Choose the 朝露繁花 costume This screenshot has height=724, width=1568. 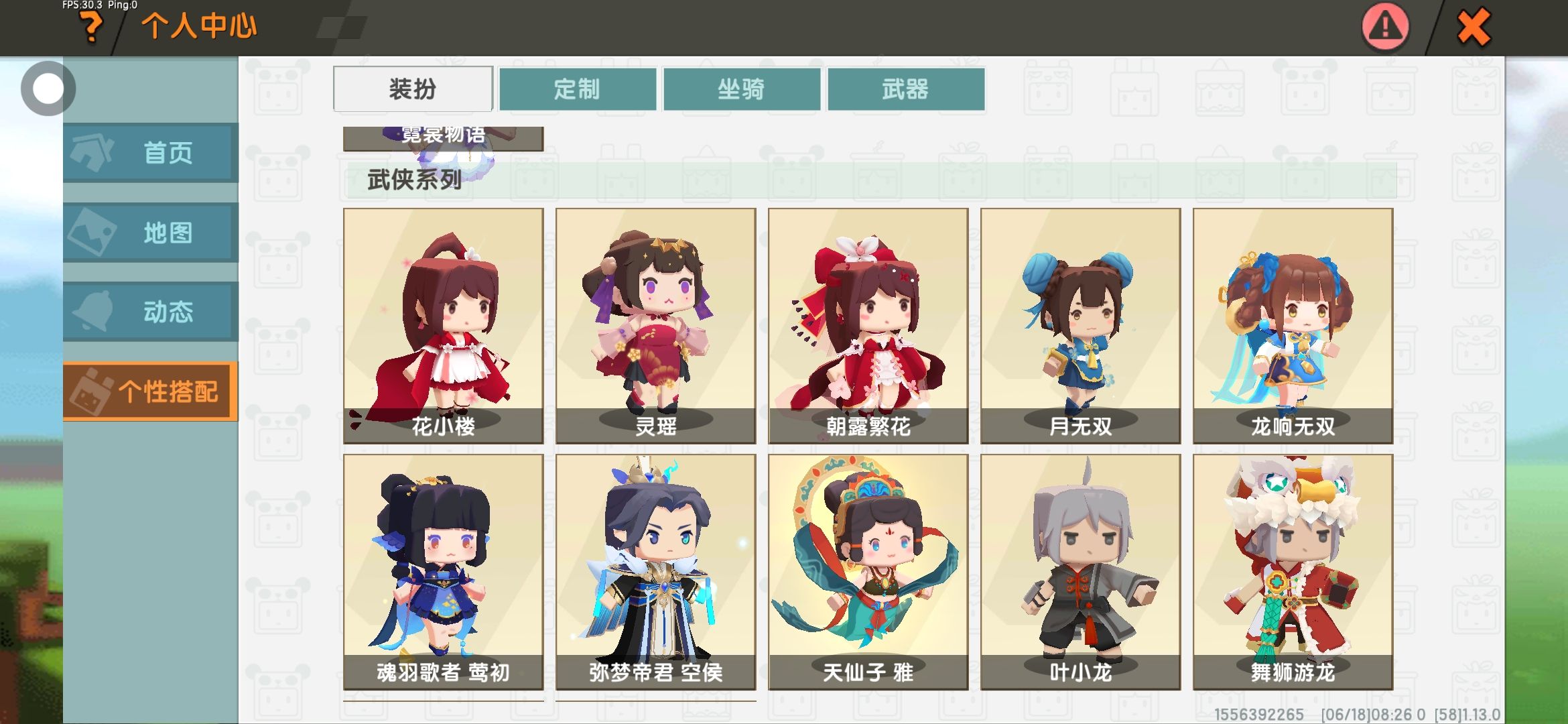click(868, 326)
